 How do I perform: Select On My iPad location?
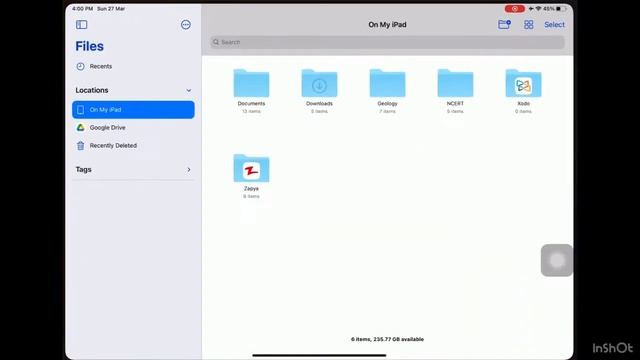pos(133,110)
